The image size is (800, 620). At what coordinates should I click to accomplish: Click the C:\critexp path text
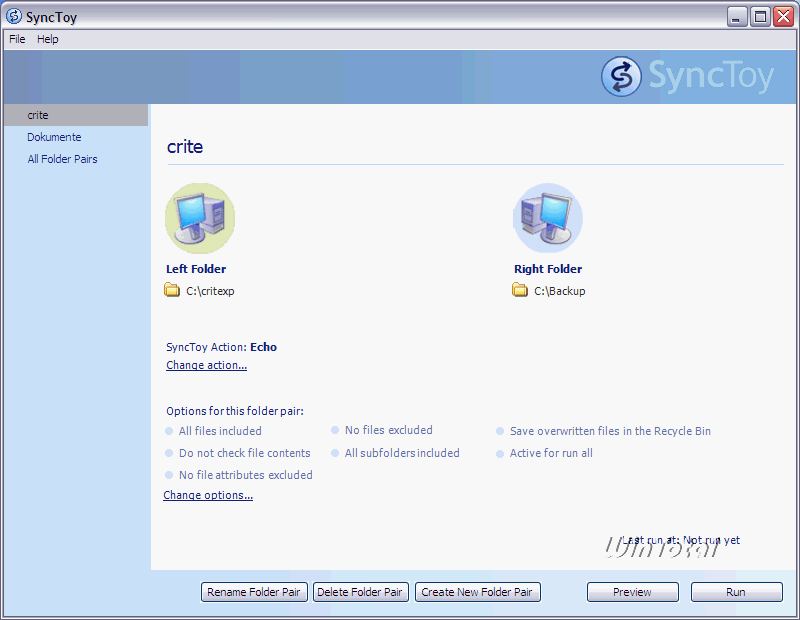(x=210, y=291)
